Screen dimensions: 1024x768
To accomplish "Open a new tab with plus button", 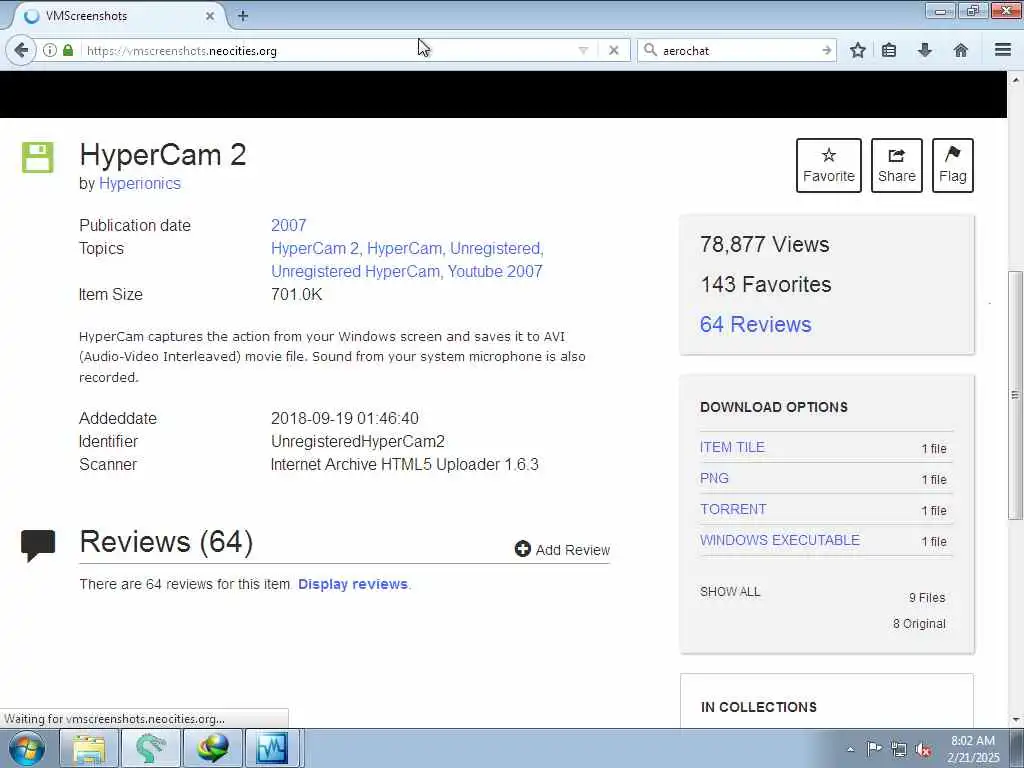I will pos(243,16).
